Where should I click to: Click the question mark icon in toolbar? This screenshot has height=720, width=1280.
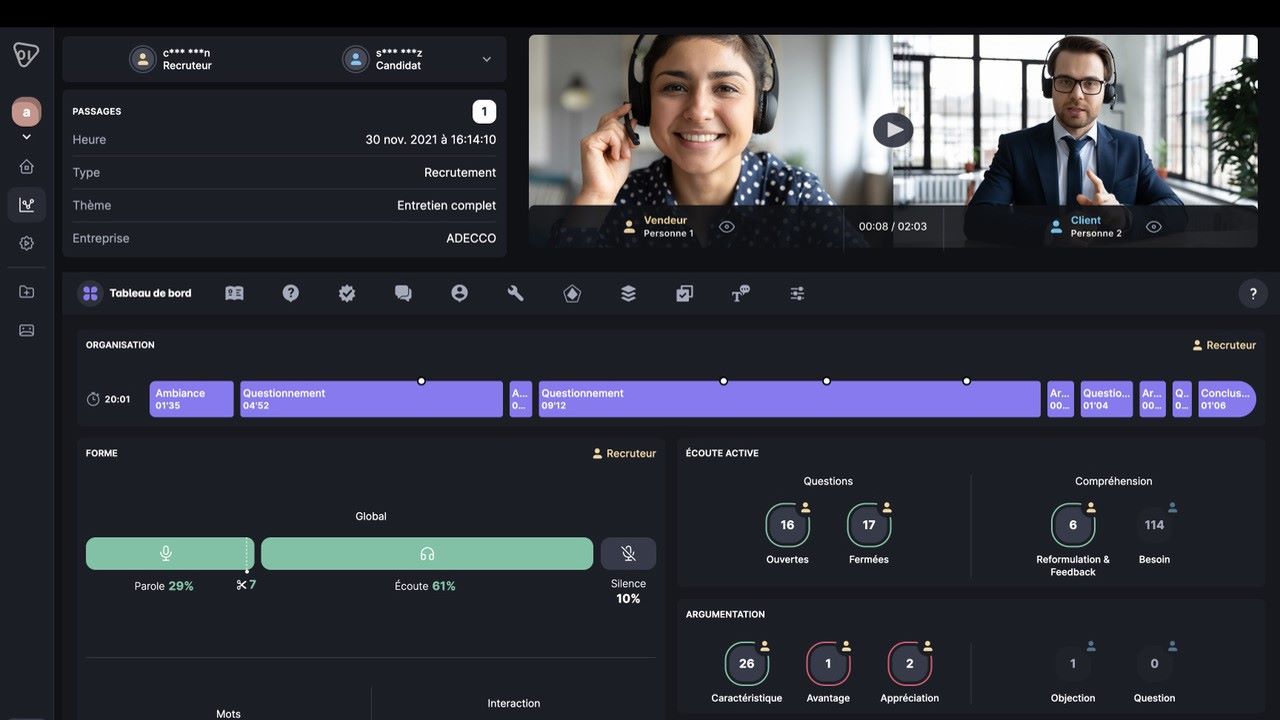pos(291,293)
